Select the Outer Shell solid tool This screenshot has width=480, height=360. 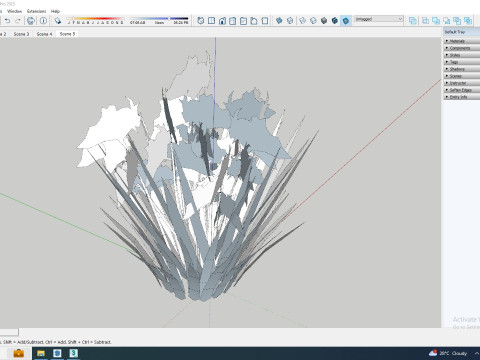pyautogui.click(x=413, y=21)
